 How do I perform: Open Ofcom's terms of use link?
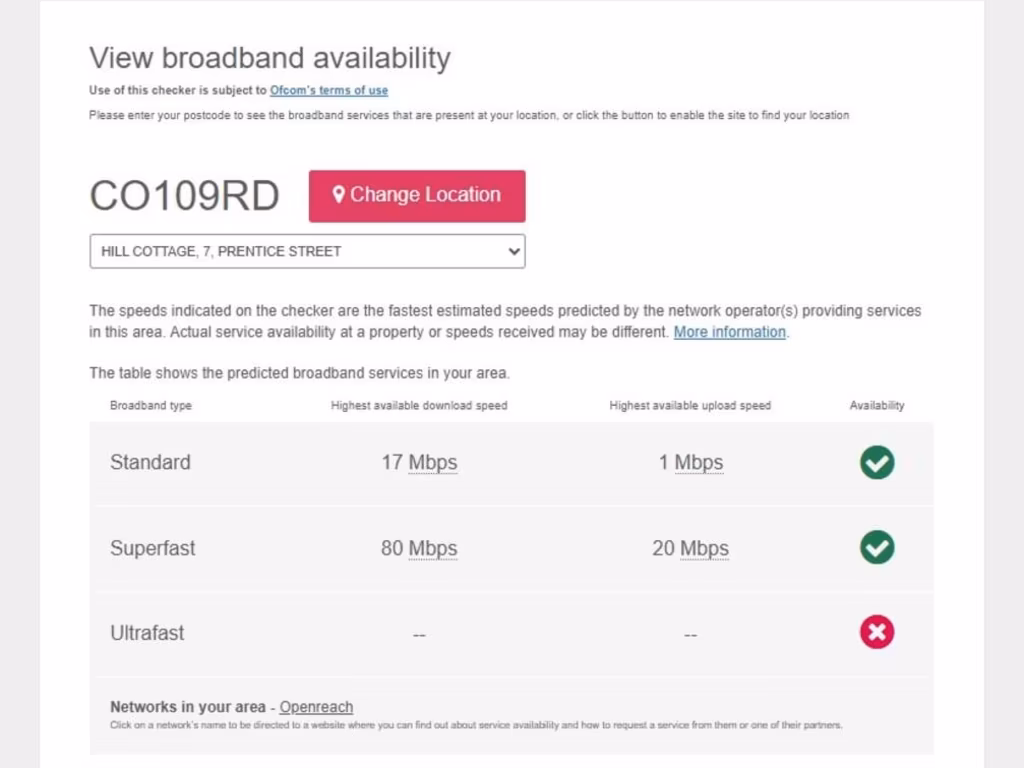tap(329, 91)
